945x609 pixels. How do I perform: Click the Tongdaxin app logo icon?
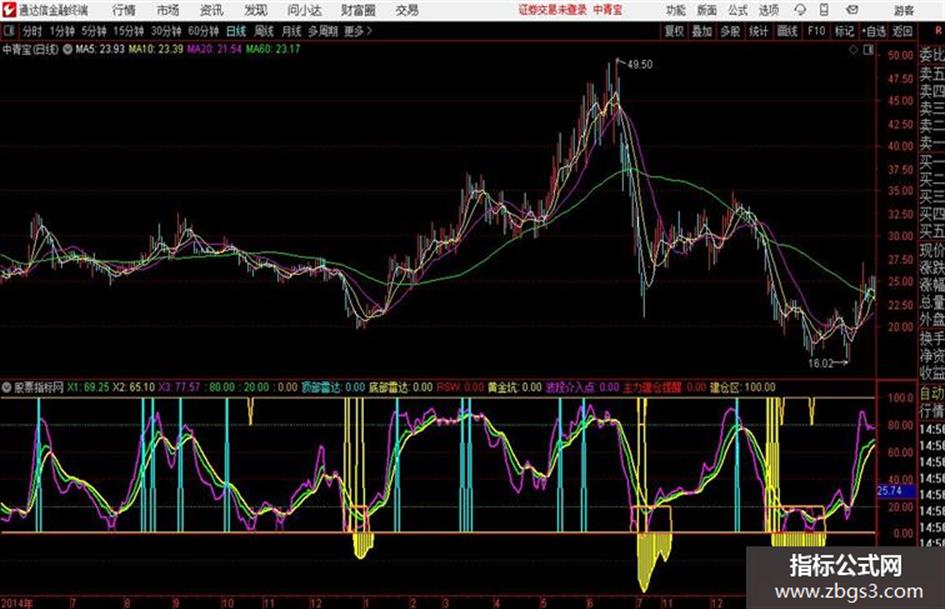[x=10, y=10]
